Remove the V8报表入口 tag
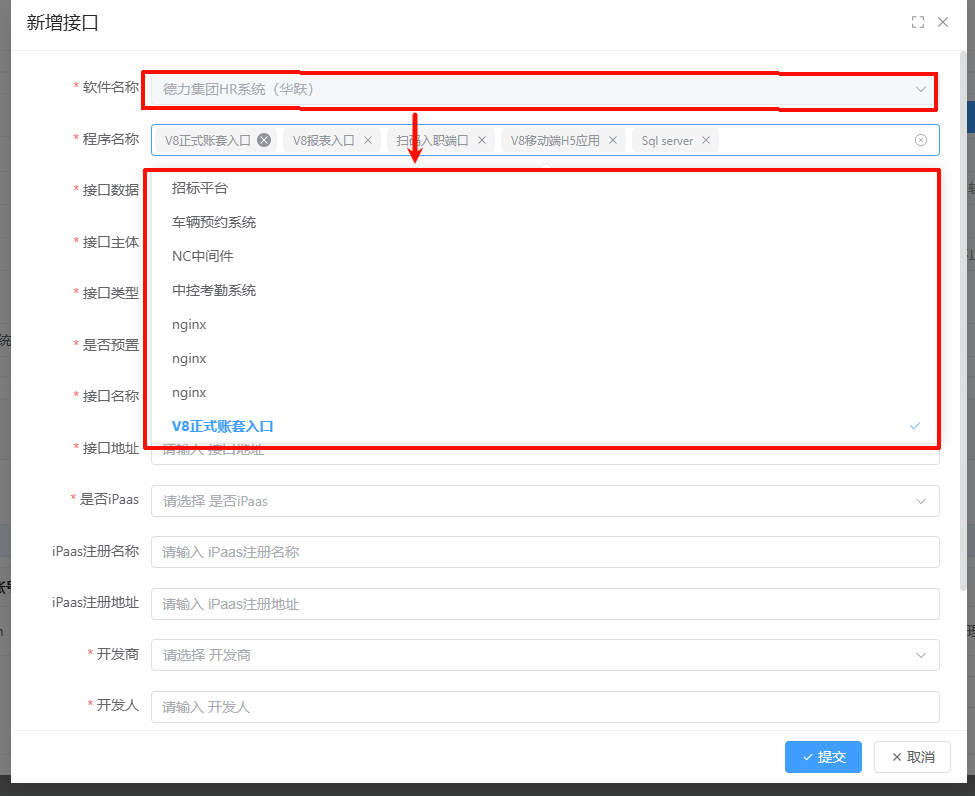The height and width of the screenshot is (796, 975). 368,141
